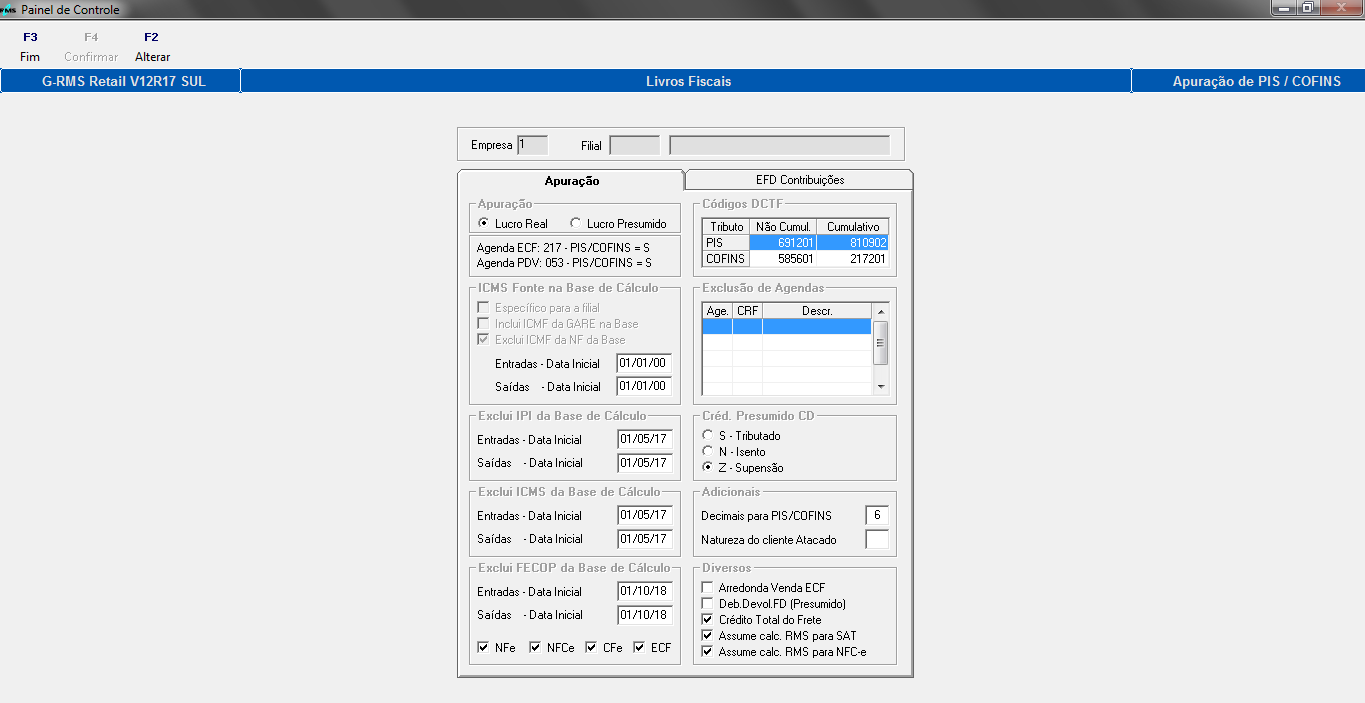
Task: Click CRF column header in Exclusão de Agendas
Action: pyautogui.click(x=747, y=311)
